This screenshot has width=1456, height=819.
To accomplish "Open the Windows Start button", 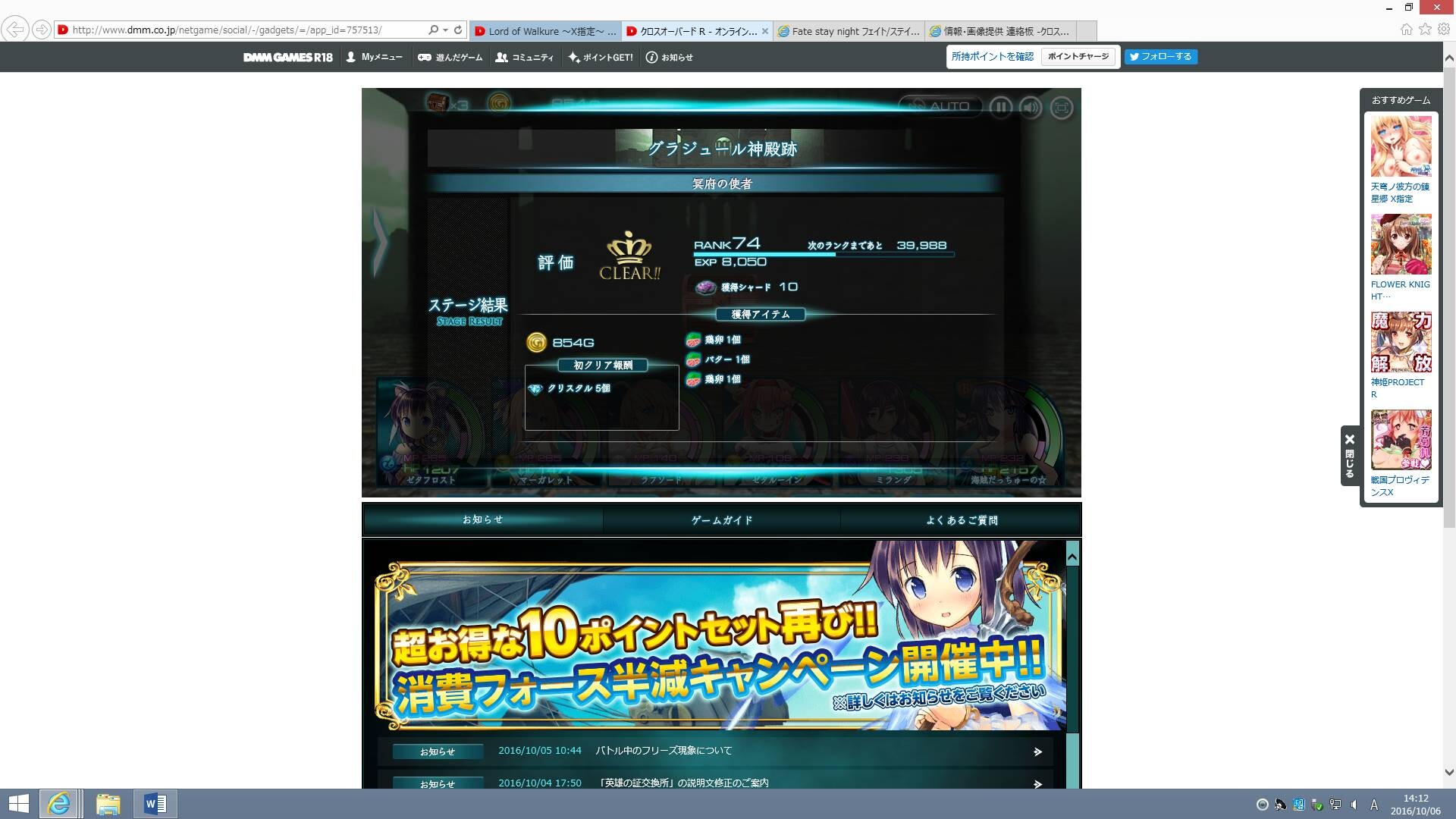I will pyautogui.click(x=18, y=804).
